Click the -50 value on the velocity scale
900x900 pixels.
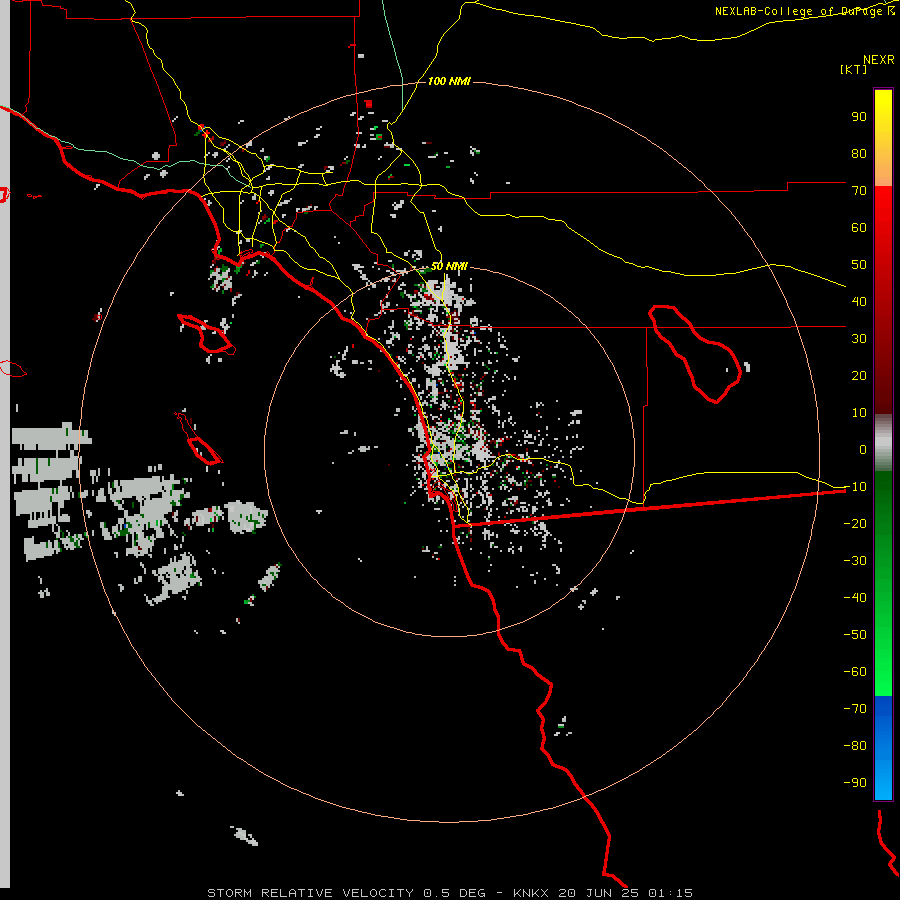[x=855, y=635]
